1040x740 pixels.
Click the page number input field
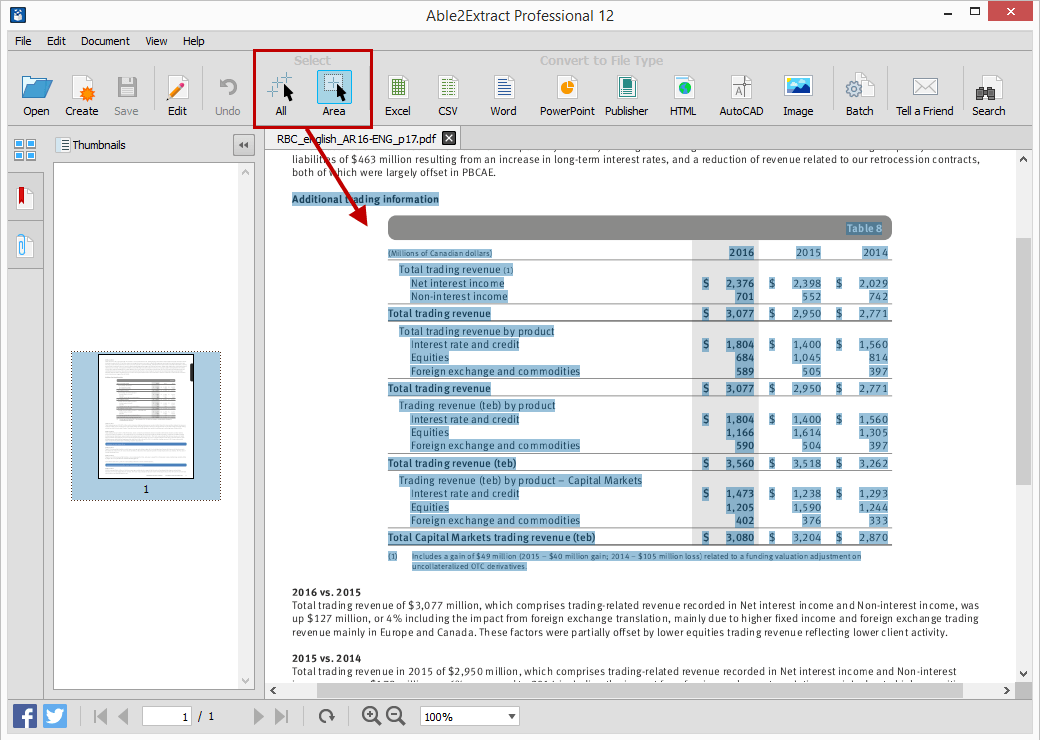click(167, 717)
